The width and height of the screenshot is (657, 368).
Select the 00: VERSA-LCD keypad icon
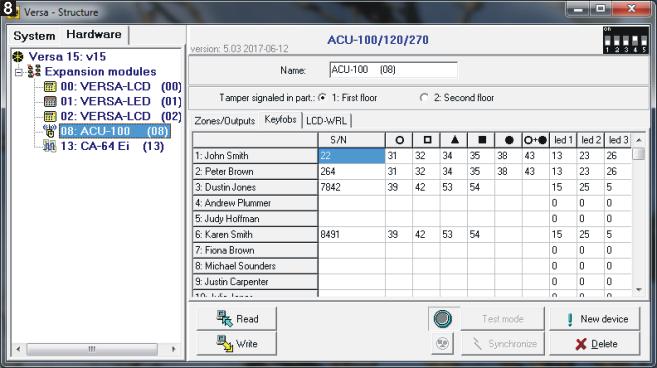click(50, 87)
